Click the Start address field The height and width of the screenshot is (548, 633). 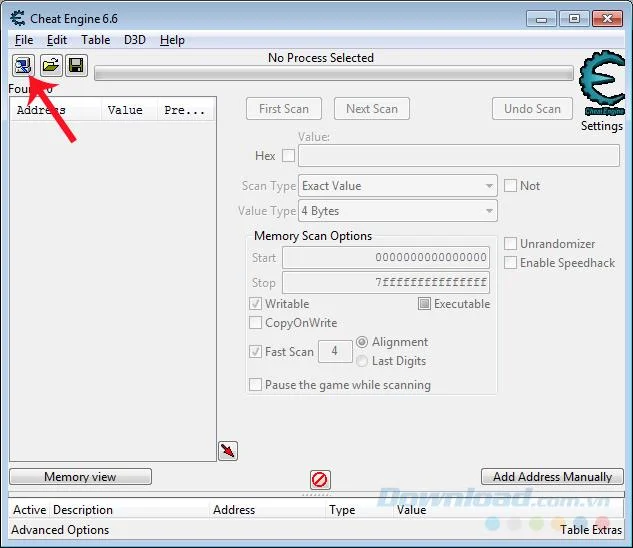pyautogui.click(x=386, y=257)
